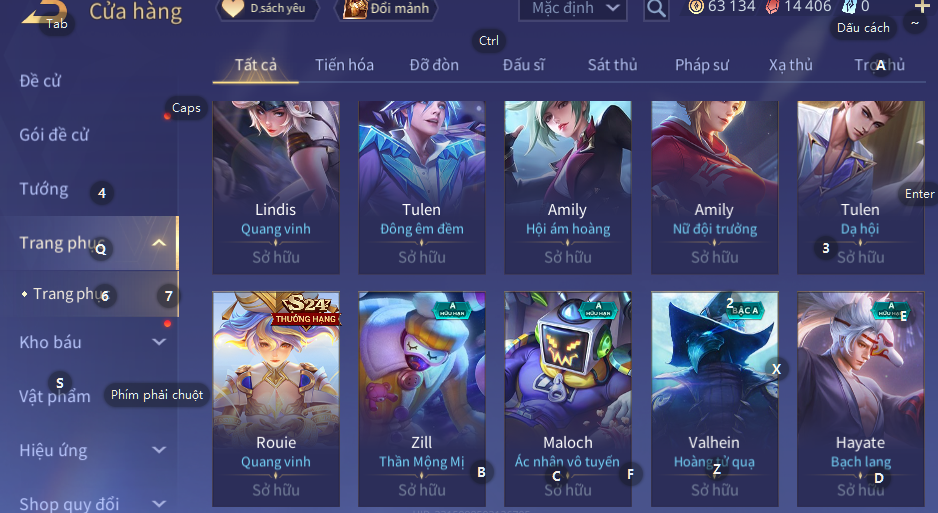This screenshot has width=938, height=513.
Task: Select the Rouie Quang vinh skin card
Action: [276, 399]
